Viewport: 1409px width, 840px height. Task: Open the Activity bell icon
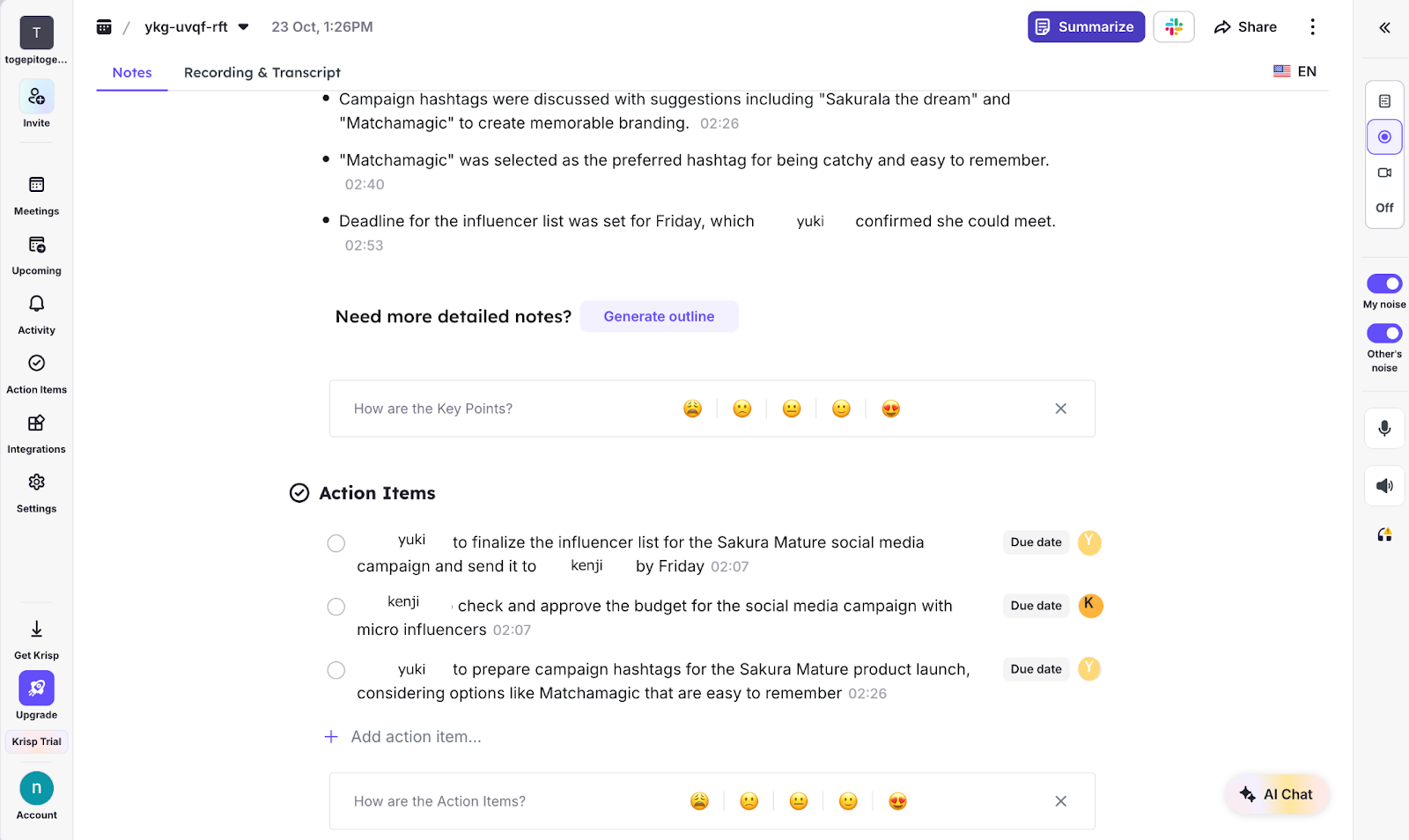click(36, 313)
